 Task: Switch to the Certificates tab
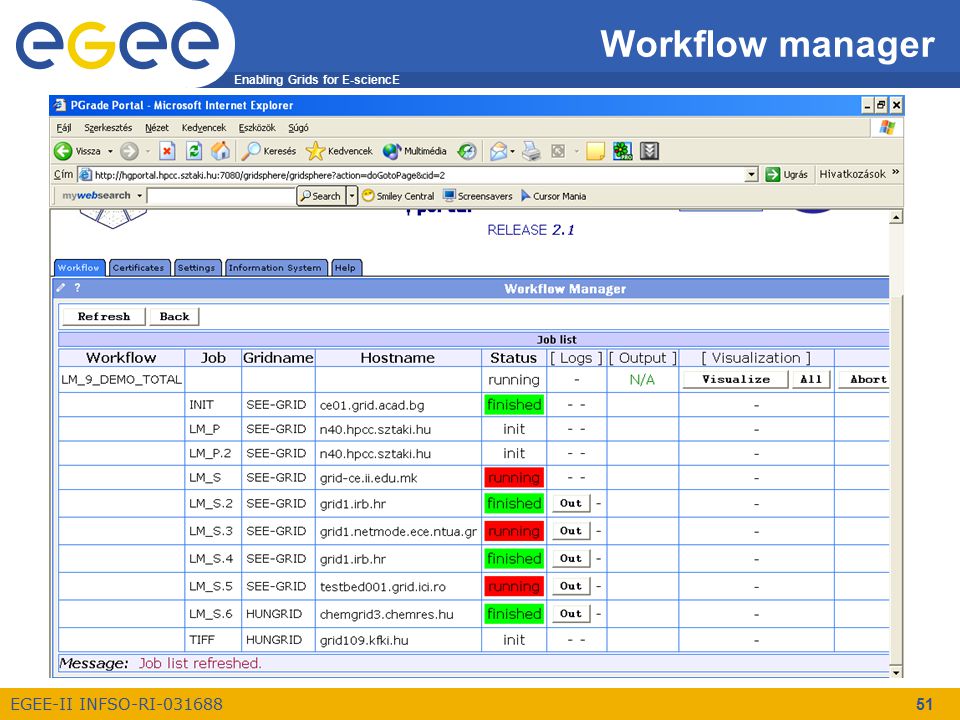tap(139, 268)
